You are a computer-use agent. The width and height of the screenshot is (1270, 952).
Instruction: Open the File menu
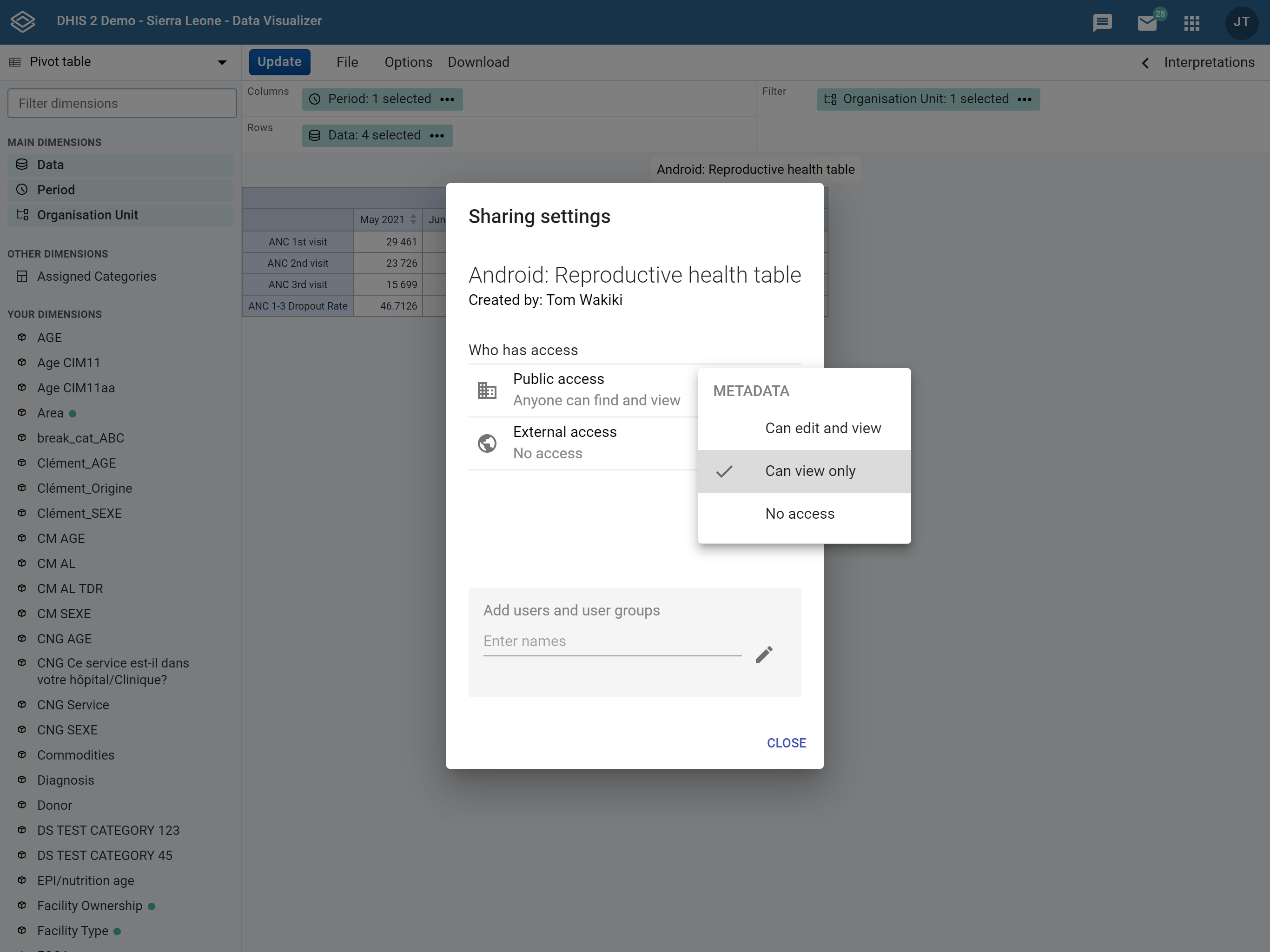[x=347, y=62]
